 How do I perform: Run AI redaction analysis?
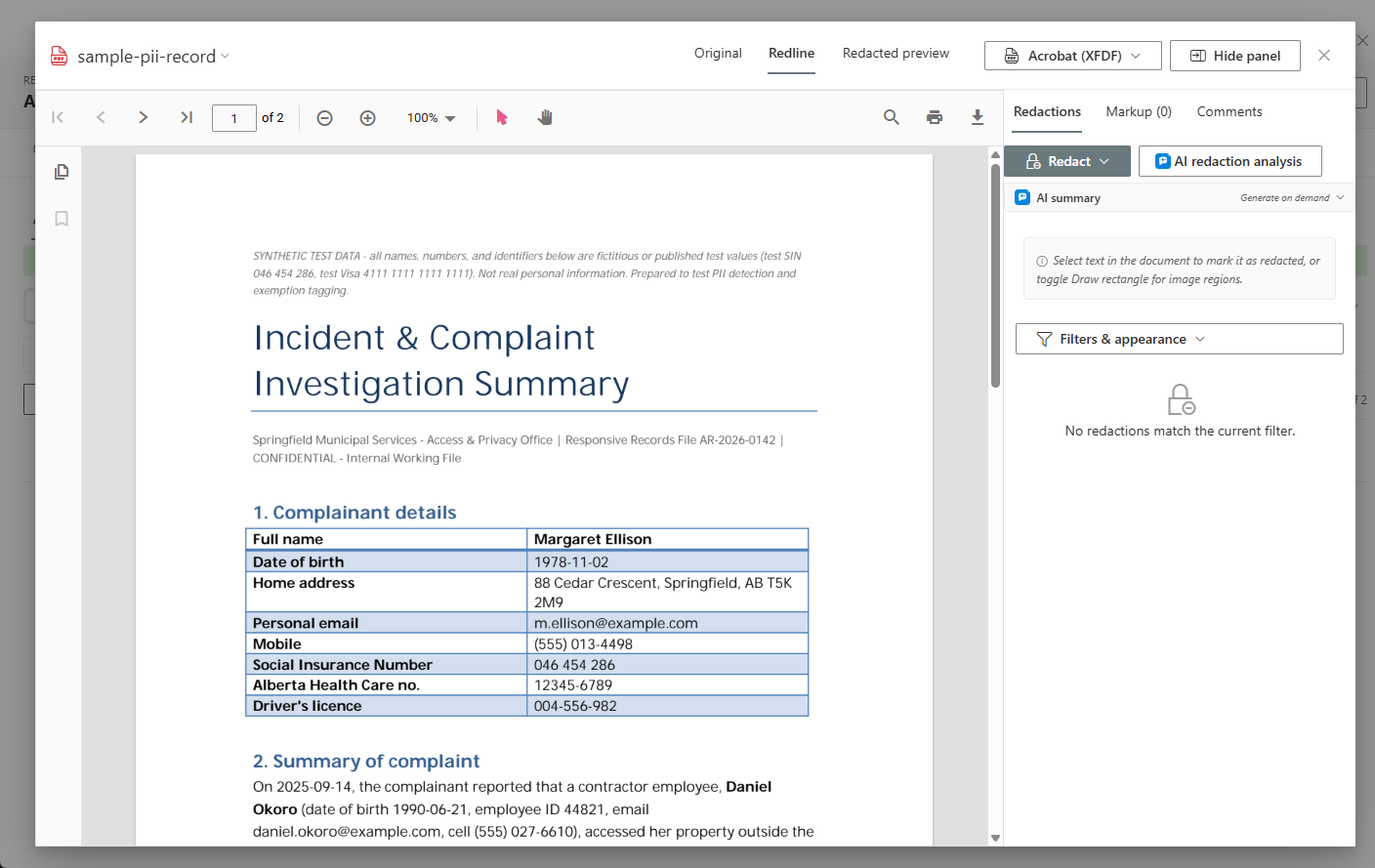[1230, 161]
